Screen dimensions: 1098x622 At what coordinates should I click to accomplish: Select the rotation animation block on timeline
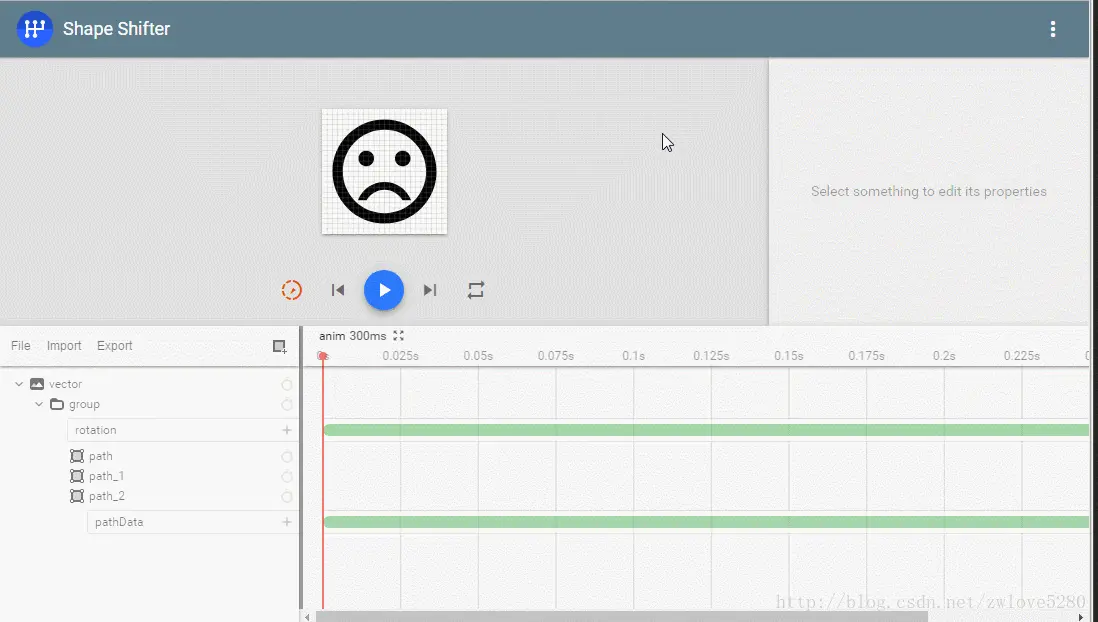click(706, 430)
